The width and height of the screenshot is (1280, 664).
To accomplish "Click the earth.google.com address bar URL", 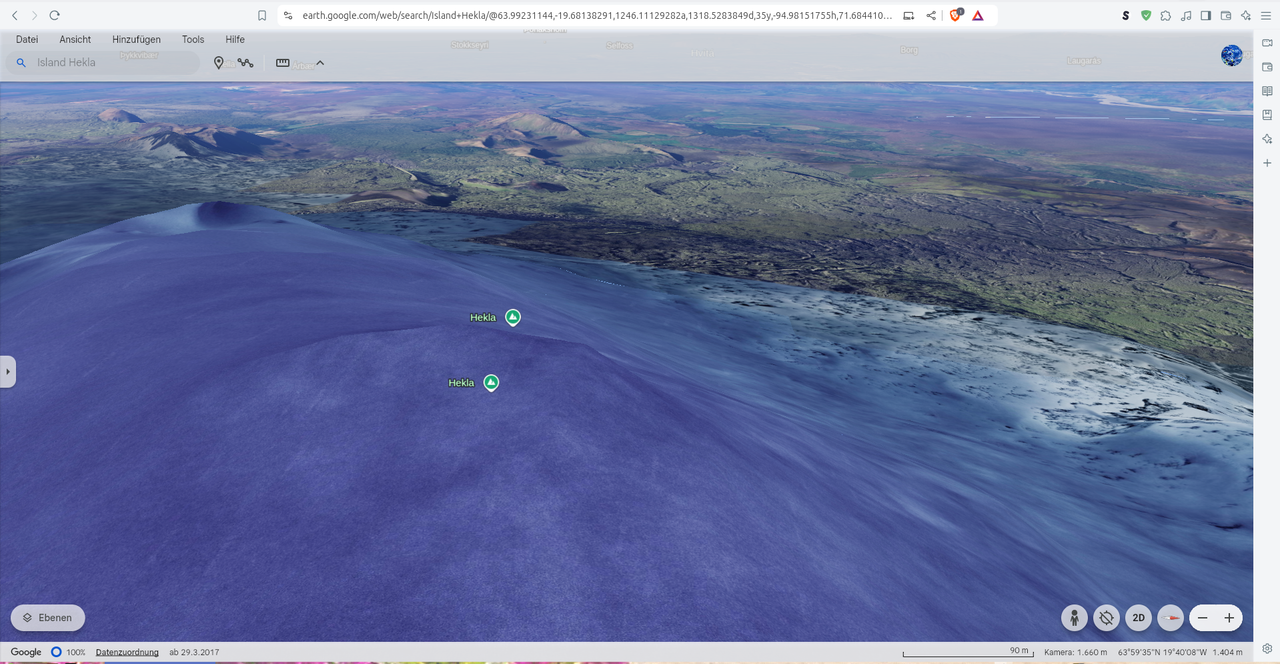I will [597, 15].
